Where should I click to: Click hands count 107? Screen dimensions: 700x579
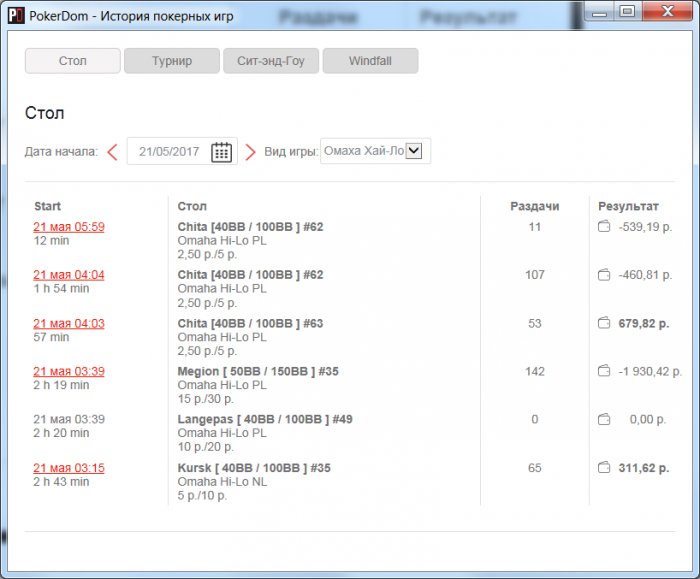[x=535, y=275]
